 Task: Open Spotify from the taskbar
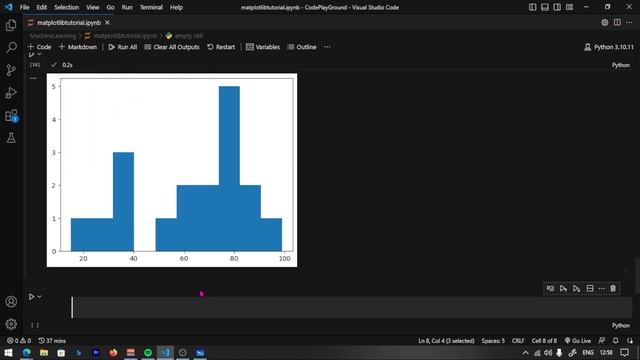[x=148, y=353]
